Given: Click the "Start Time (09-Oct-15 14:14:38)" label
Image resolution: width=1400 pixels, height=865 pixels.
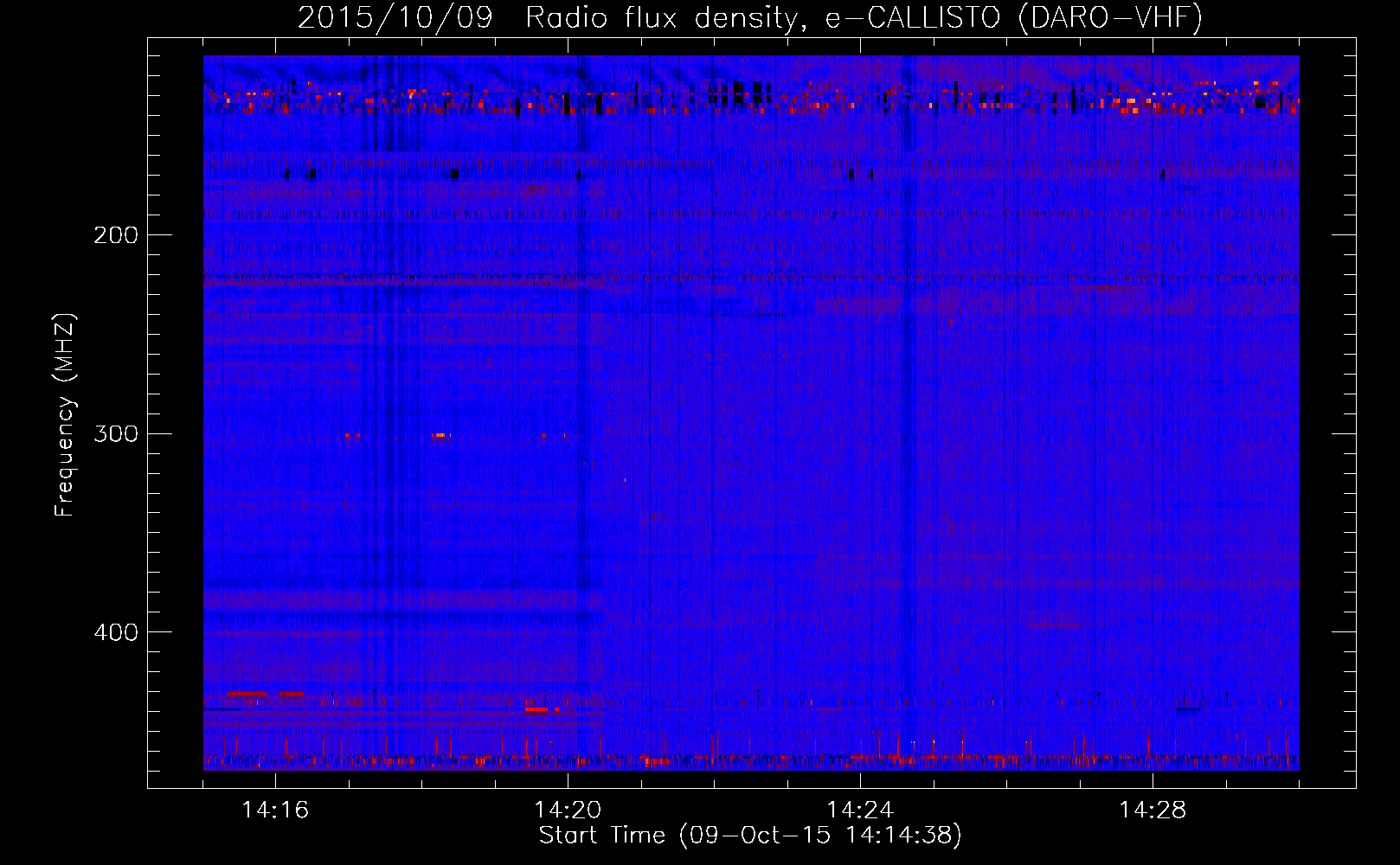Looking at the screenshot, I should 750,836.
